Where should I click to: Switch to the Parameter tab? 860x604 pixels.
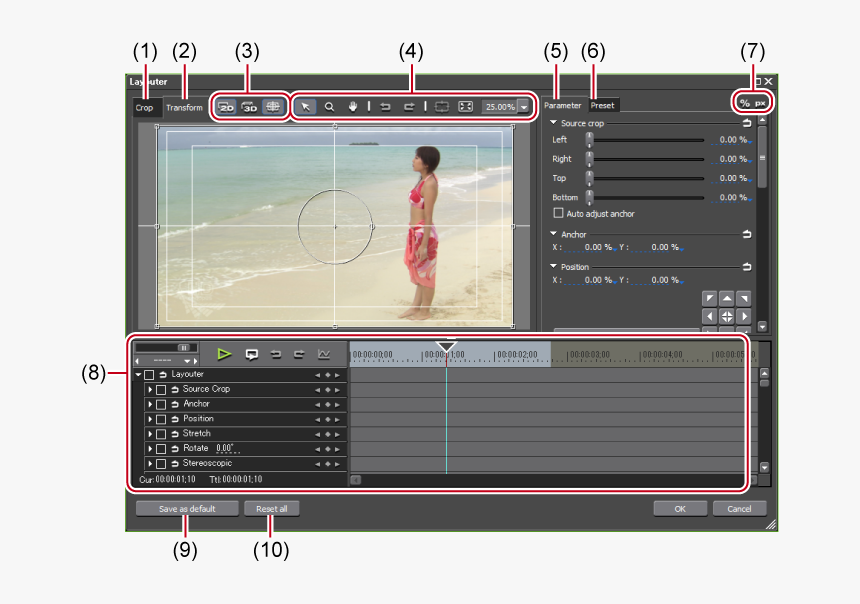(563, 105)
